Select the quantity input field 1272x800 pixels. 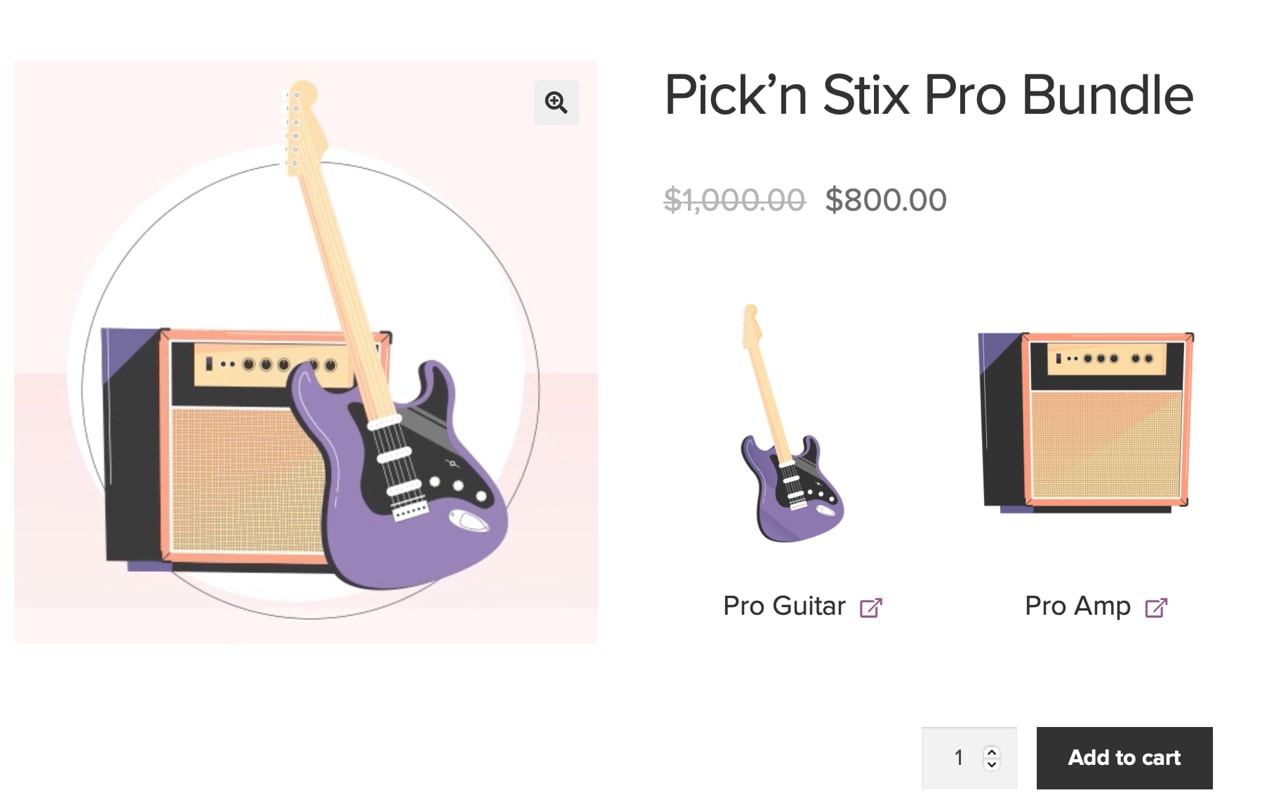[958, 758]
